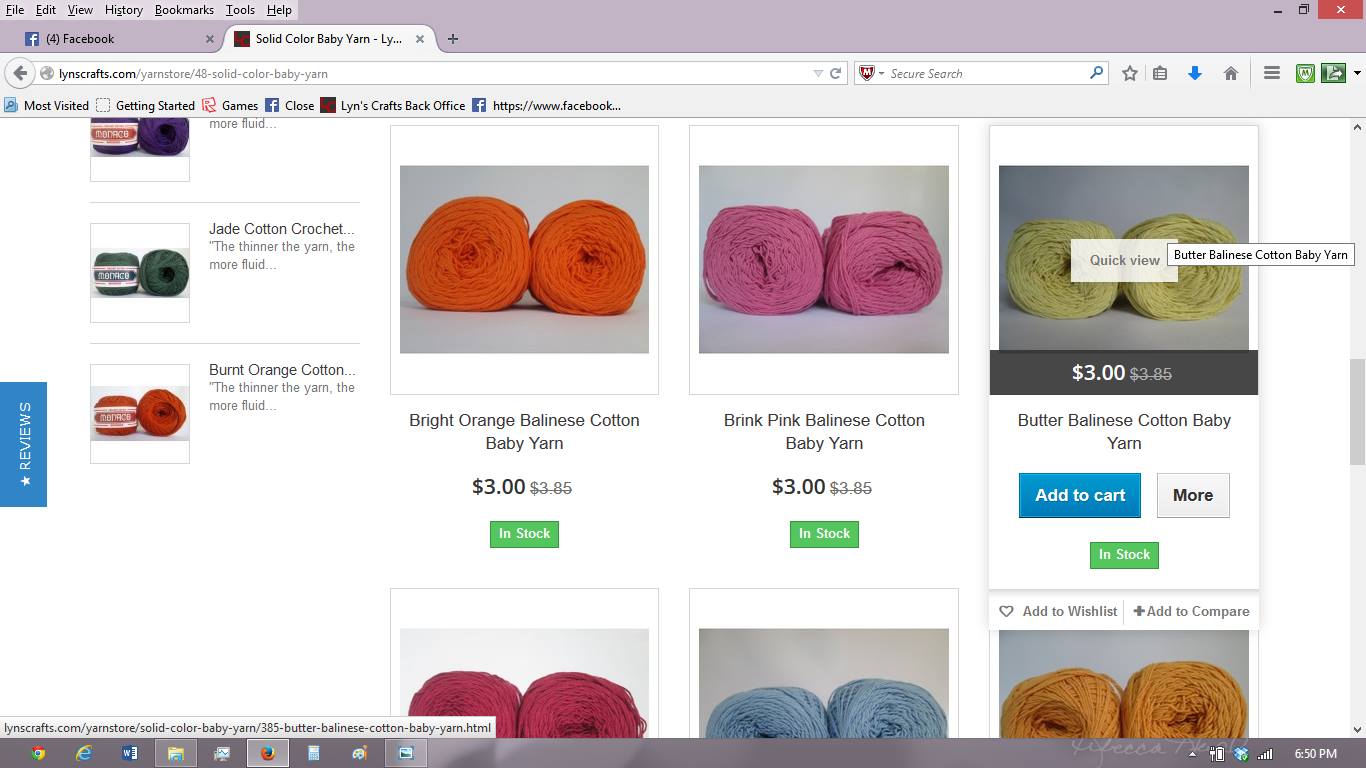
Task: Click the battery power tray icon
Action: point(1217,754)
